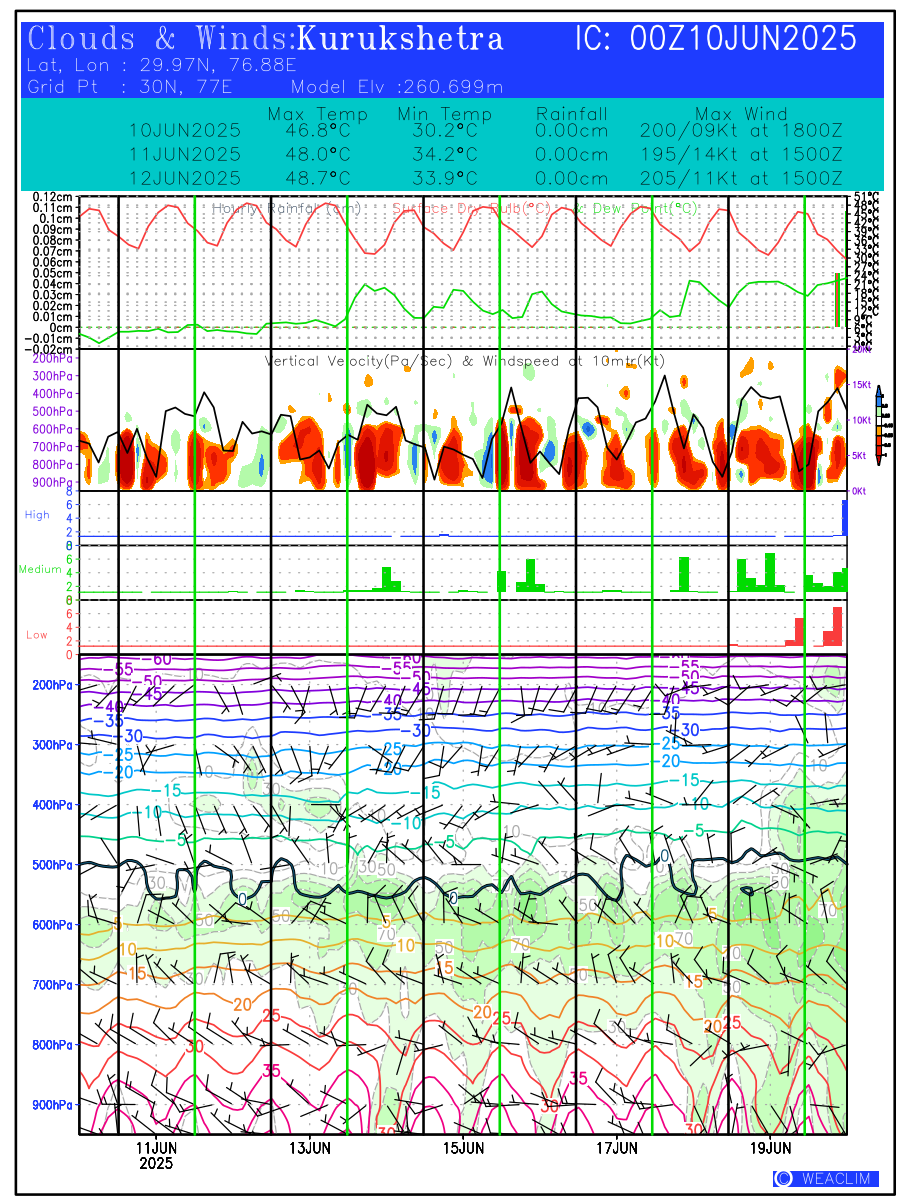Click the 0.05cm rainfall axis label
The image size is (900, 1200).
pyautogui.click(x=53, y=273)
